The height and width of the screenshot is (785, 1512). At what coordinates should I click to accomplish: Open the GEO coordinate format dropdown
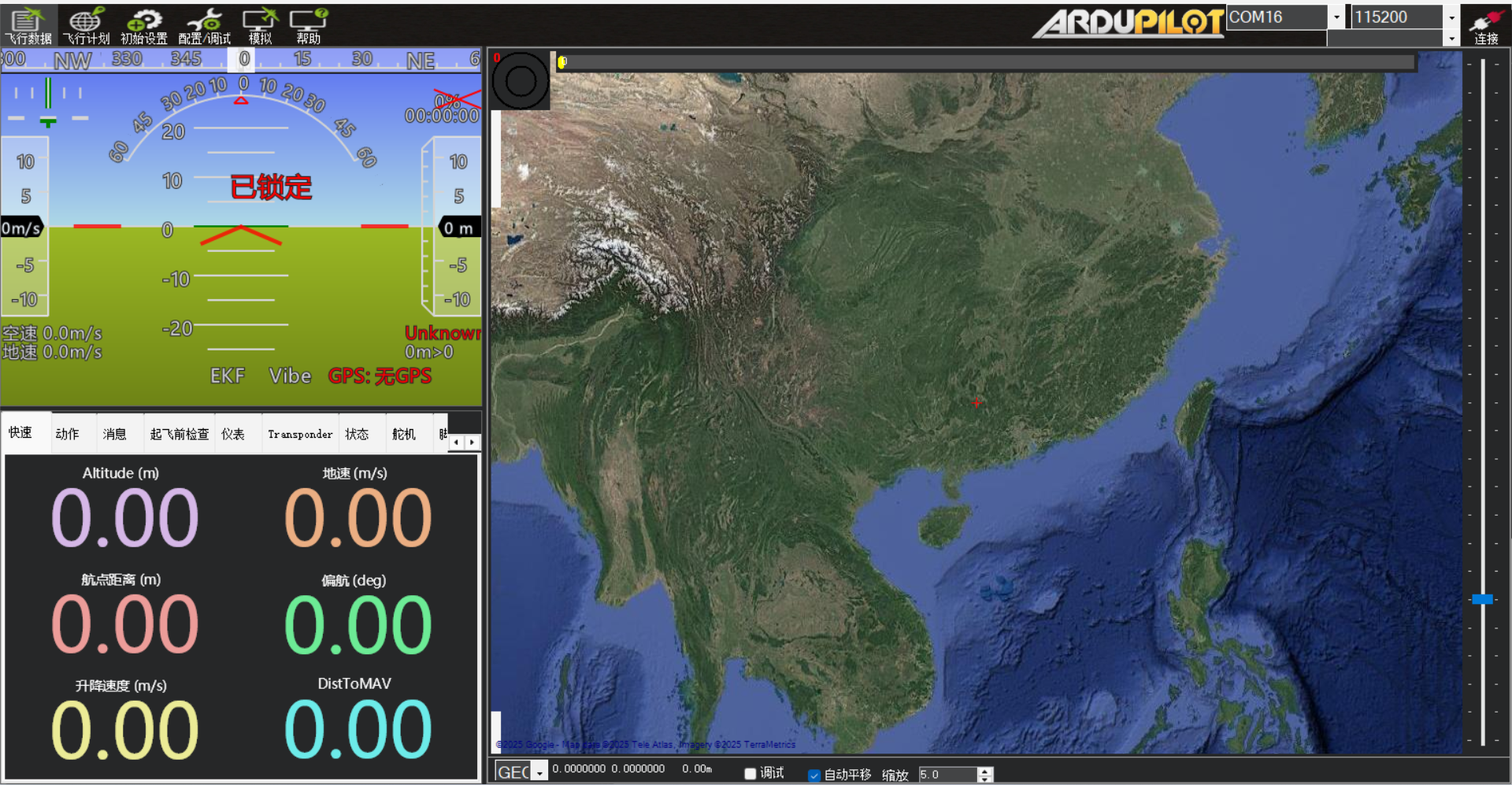click(x=539, y=772)
